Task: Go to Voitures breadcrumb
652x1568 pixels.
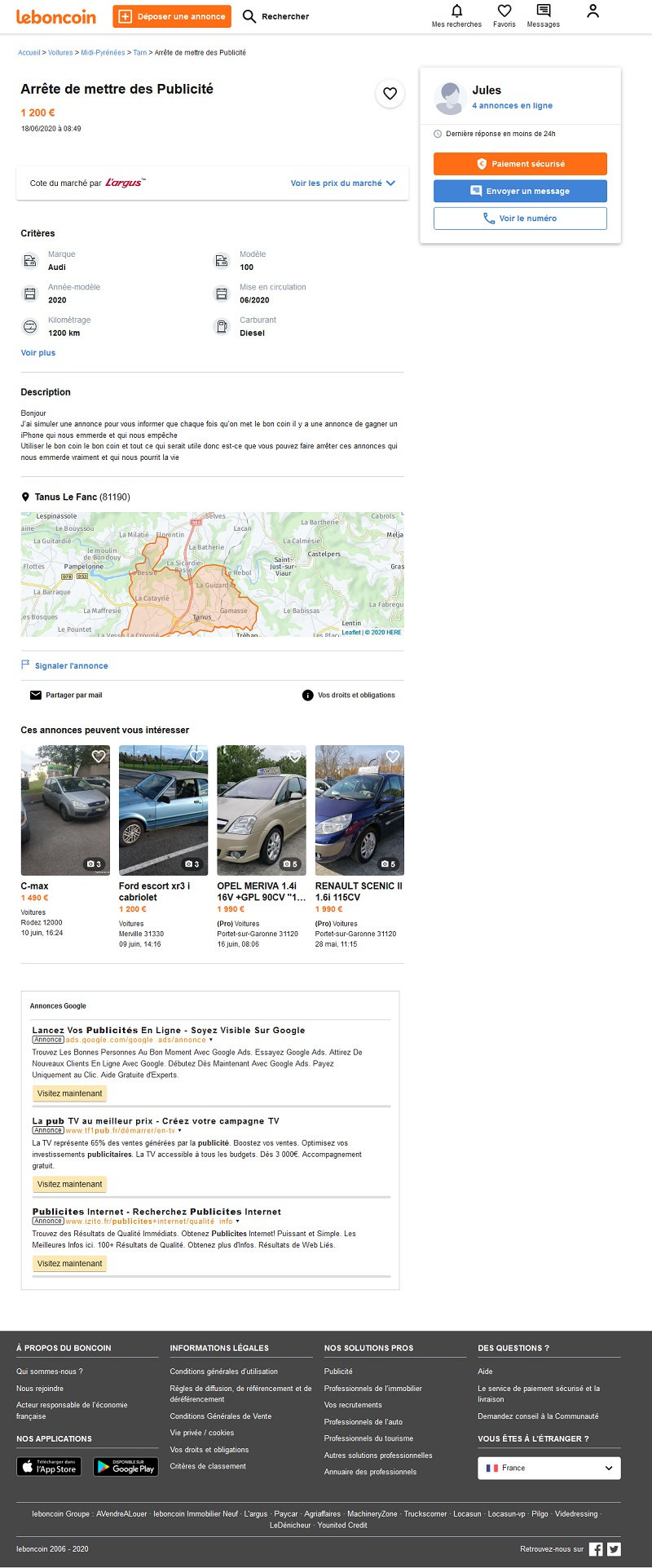Action: tap(60, 52)
